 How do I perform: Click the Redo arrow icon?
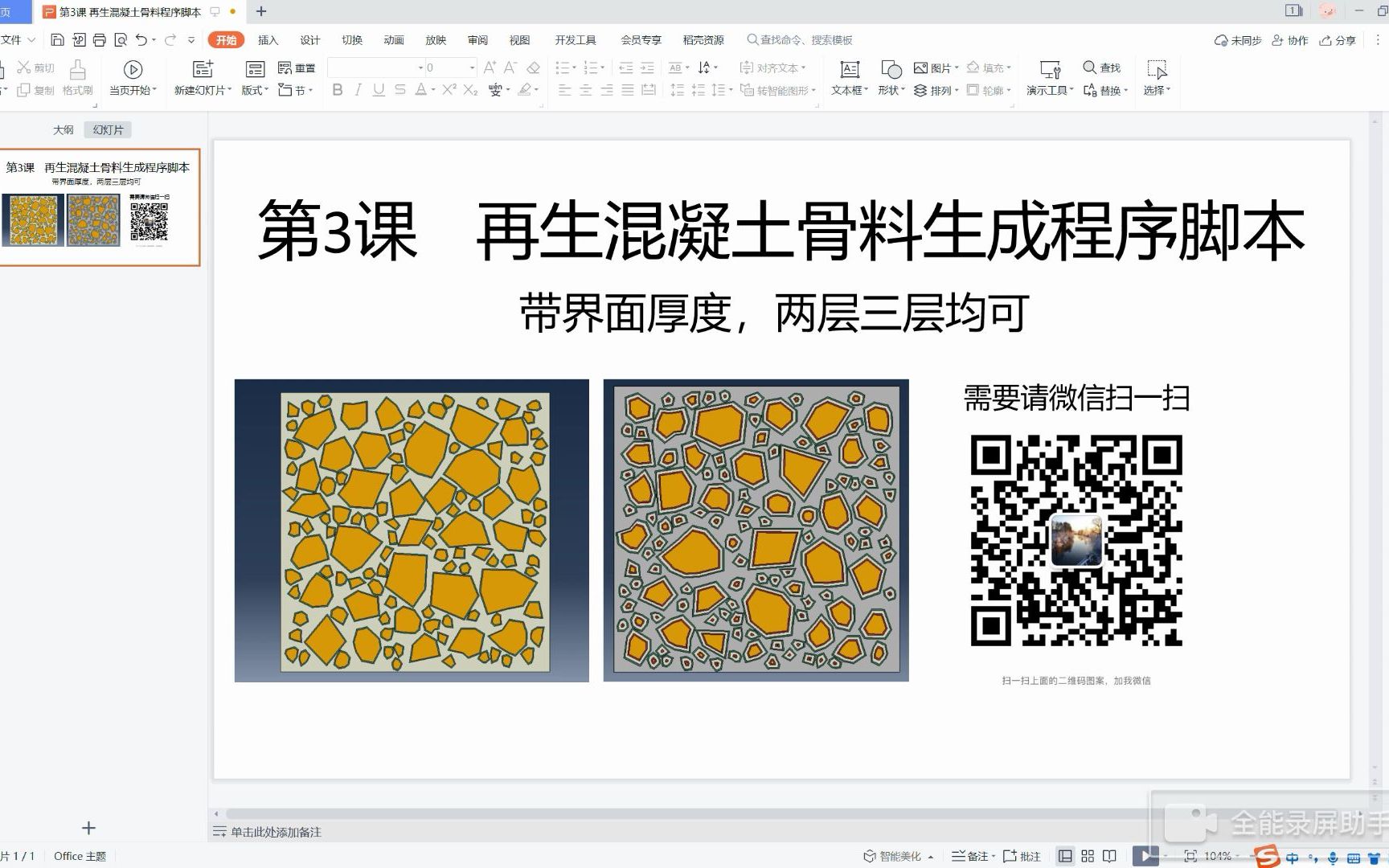coord(170,40)
